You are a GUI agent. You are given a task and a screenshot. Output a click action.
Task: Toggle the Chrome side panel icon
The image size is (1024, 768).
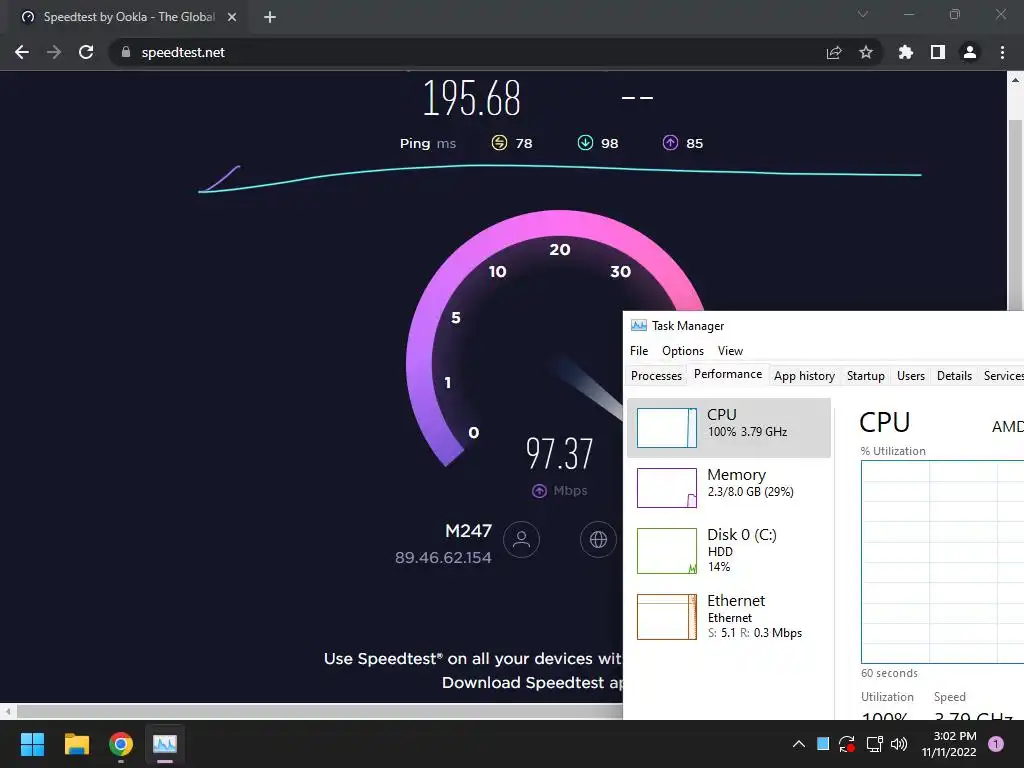click(938, 52)
